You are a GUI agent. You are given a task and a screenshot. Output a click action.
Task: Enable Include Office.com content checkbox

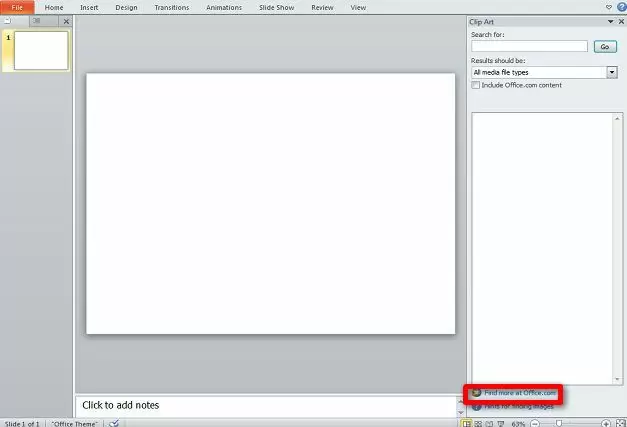(x=476, y=85)
